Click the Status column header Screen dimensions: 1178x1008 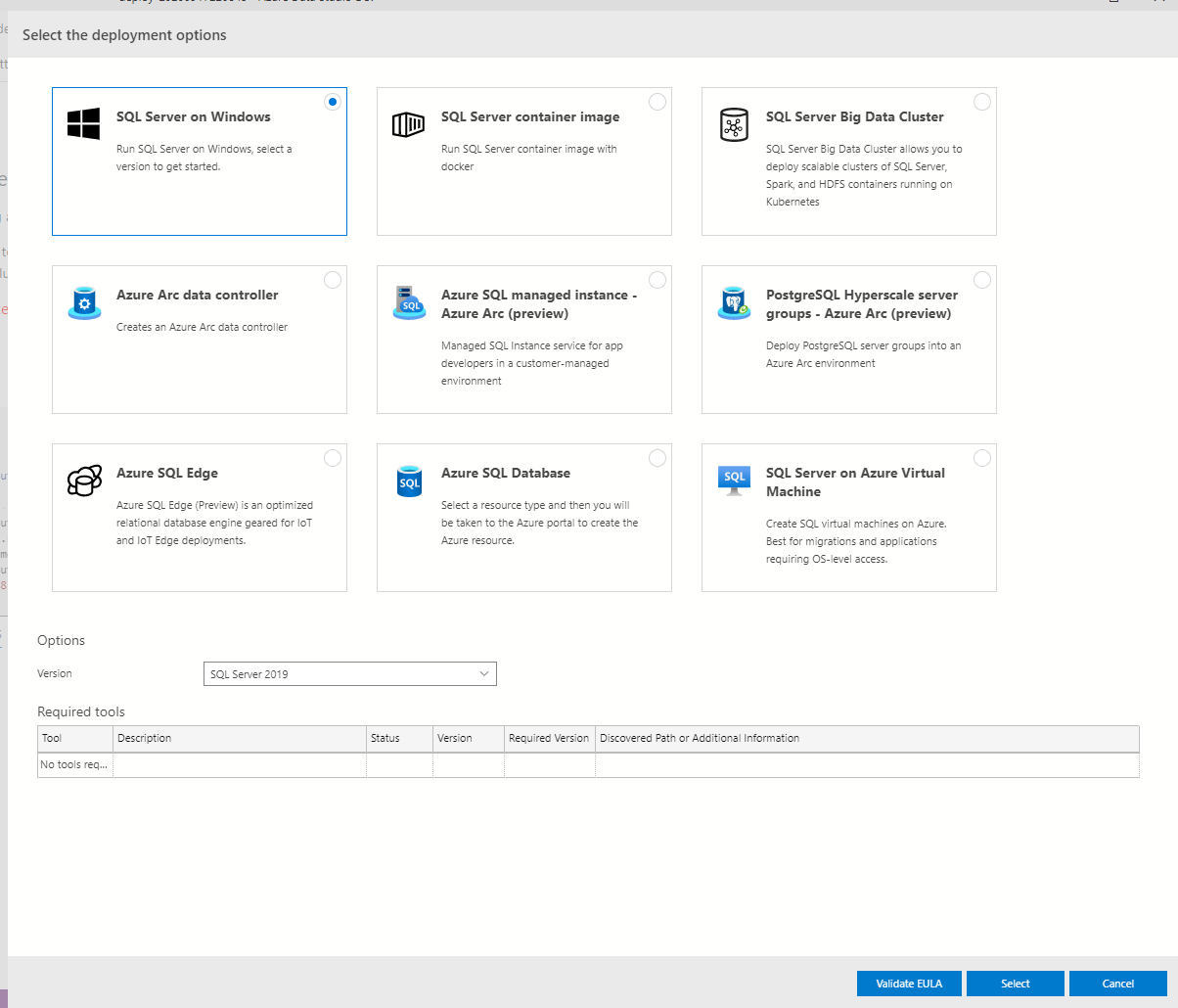pos(400,738)
